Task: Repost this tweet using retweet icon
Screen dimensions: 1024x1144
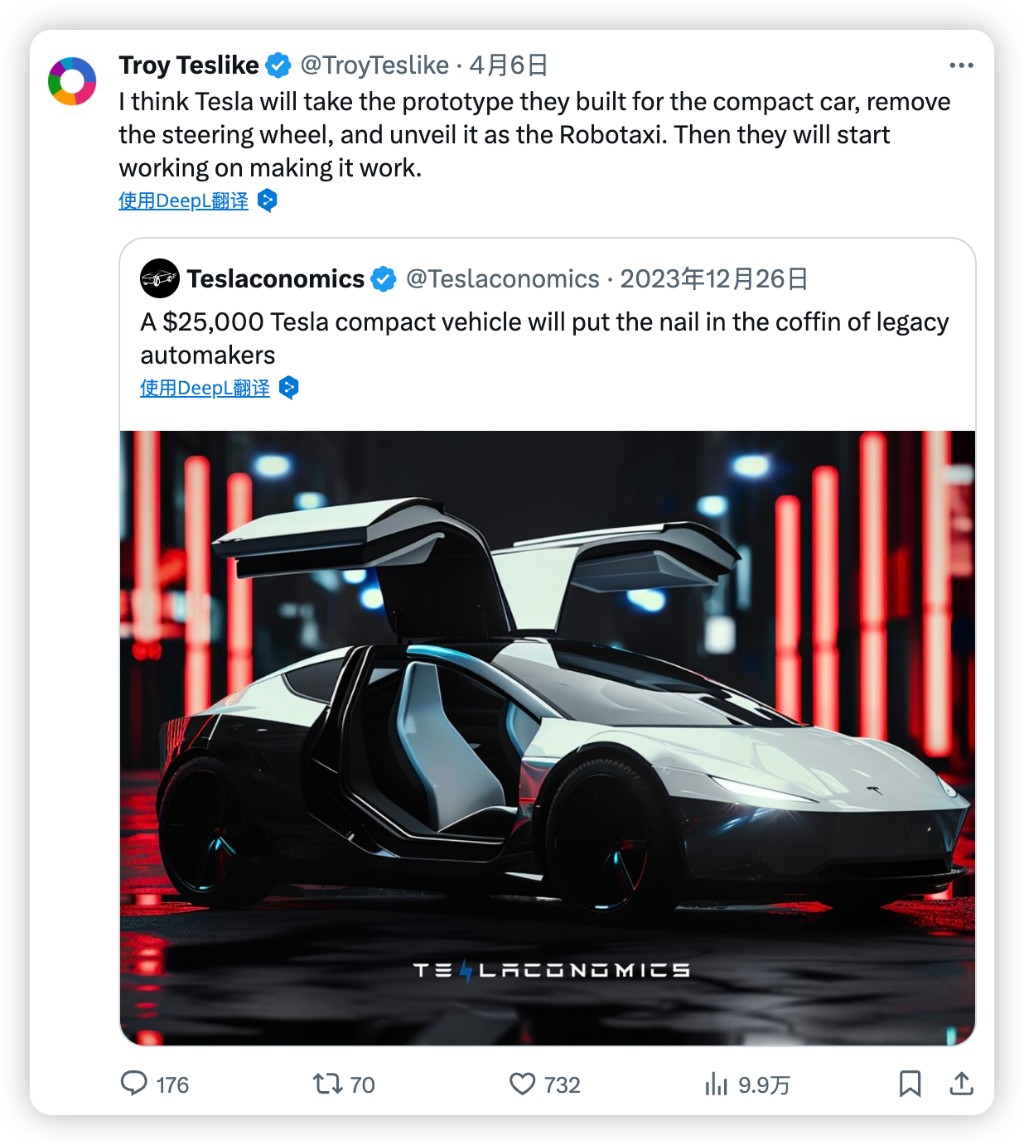Action: click(327, 1083)
